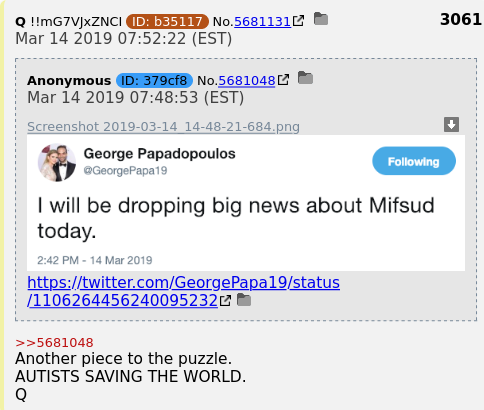
Task: Open external link icon beside No.5681131
Action: click(x=298, y=21)
